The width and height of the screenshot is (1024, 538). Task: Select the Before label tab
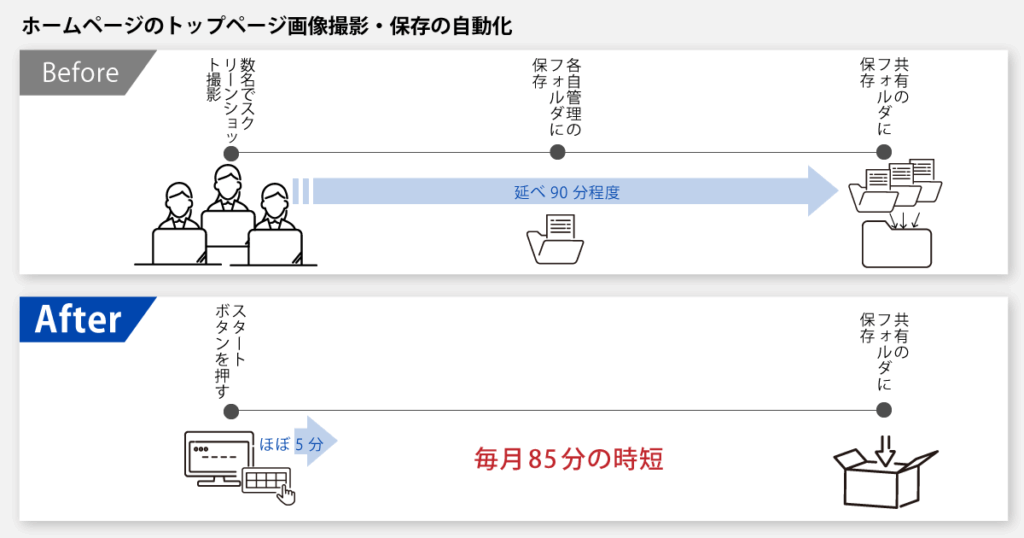tap(80, 73)
